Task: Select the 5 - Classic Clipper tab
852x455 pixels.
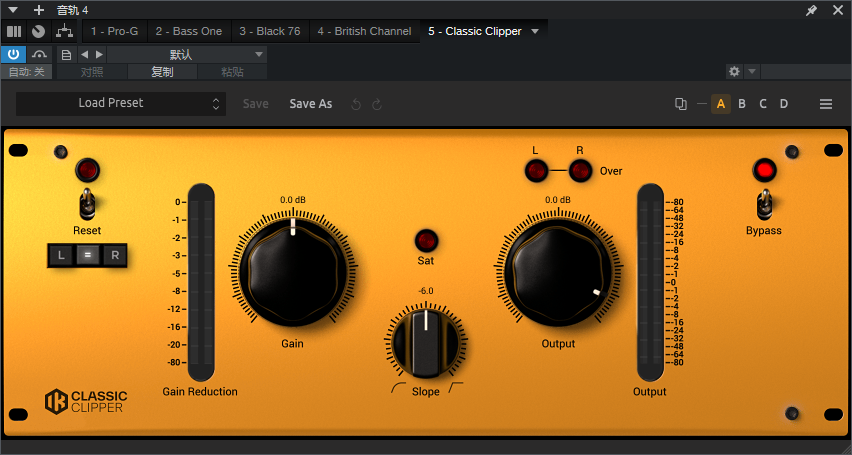Action: tap(474, 32)
